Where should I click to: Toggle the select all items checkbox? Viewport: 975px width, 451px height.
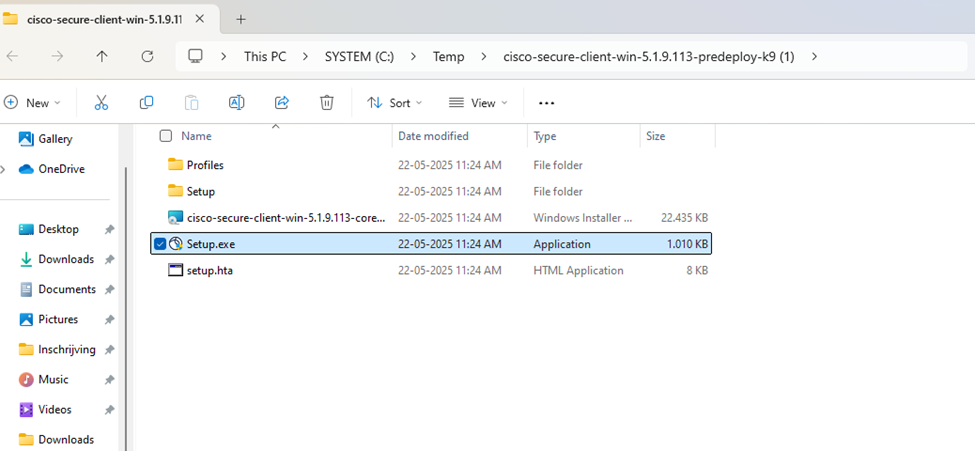166,136
